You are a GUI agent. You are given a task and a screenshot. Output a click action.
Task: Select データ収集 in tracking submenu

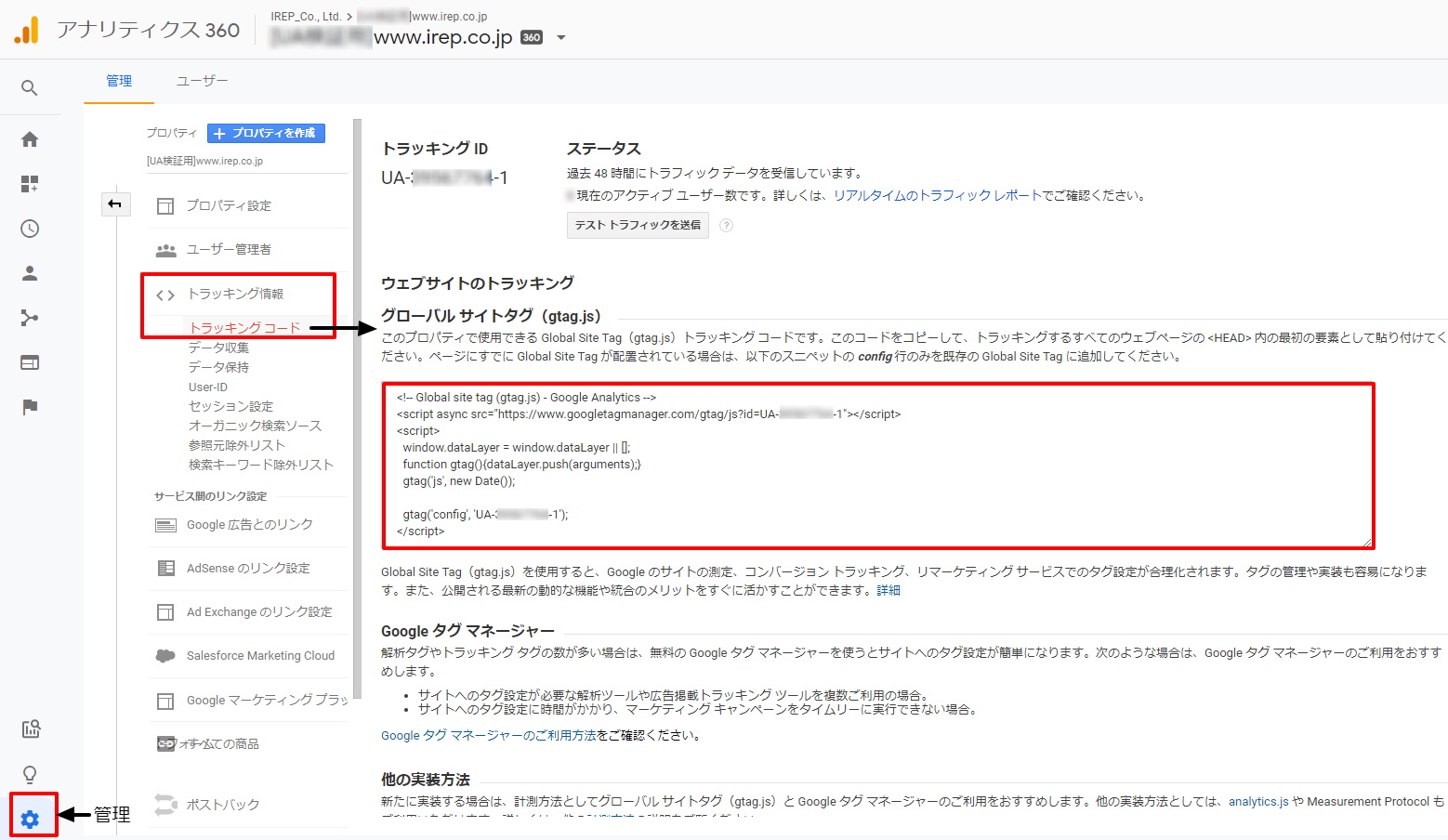point(218,348)
